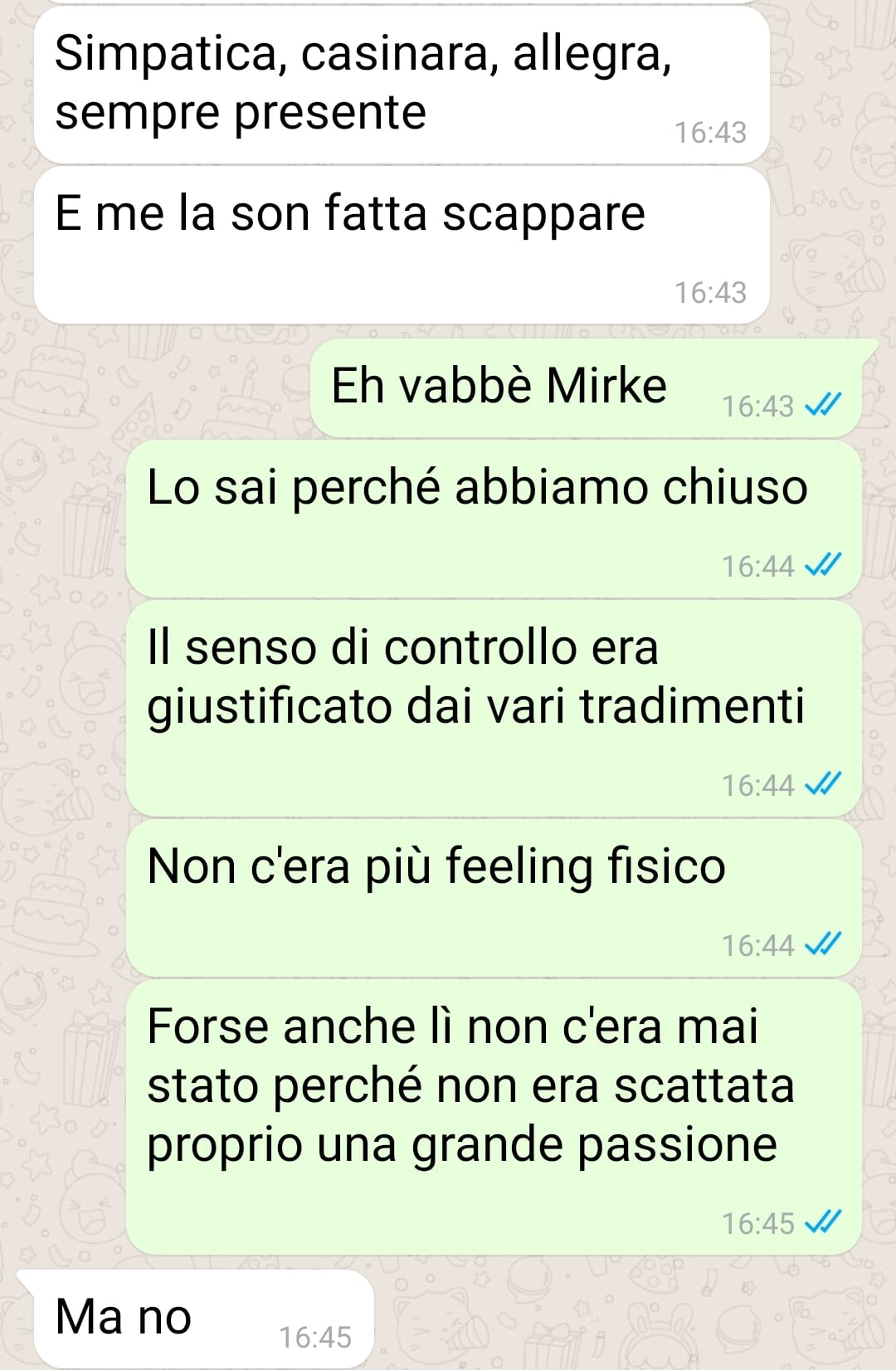The height and width of the screenshot is (1370, 896).
Task: Tap the 16:45 timestamp on 'Ma no'
Action: click(x=315, y=1337)
